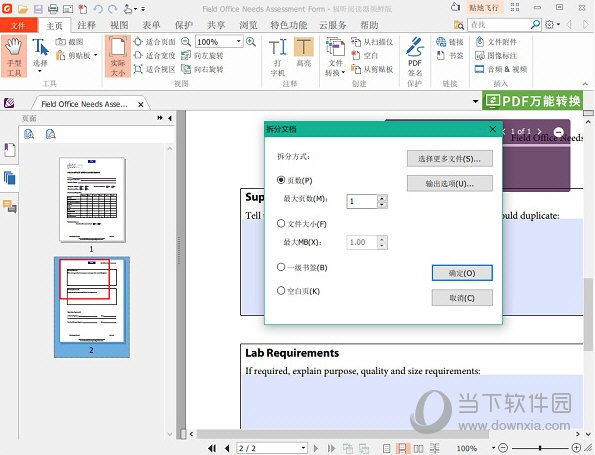Select the Hand tool
595x455 pixels.
click(14, 56)
